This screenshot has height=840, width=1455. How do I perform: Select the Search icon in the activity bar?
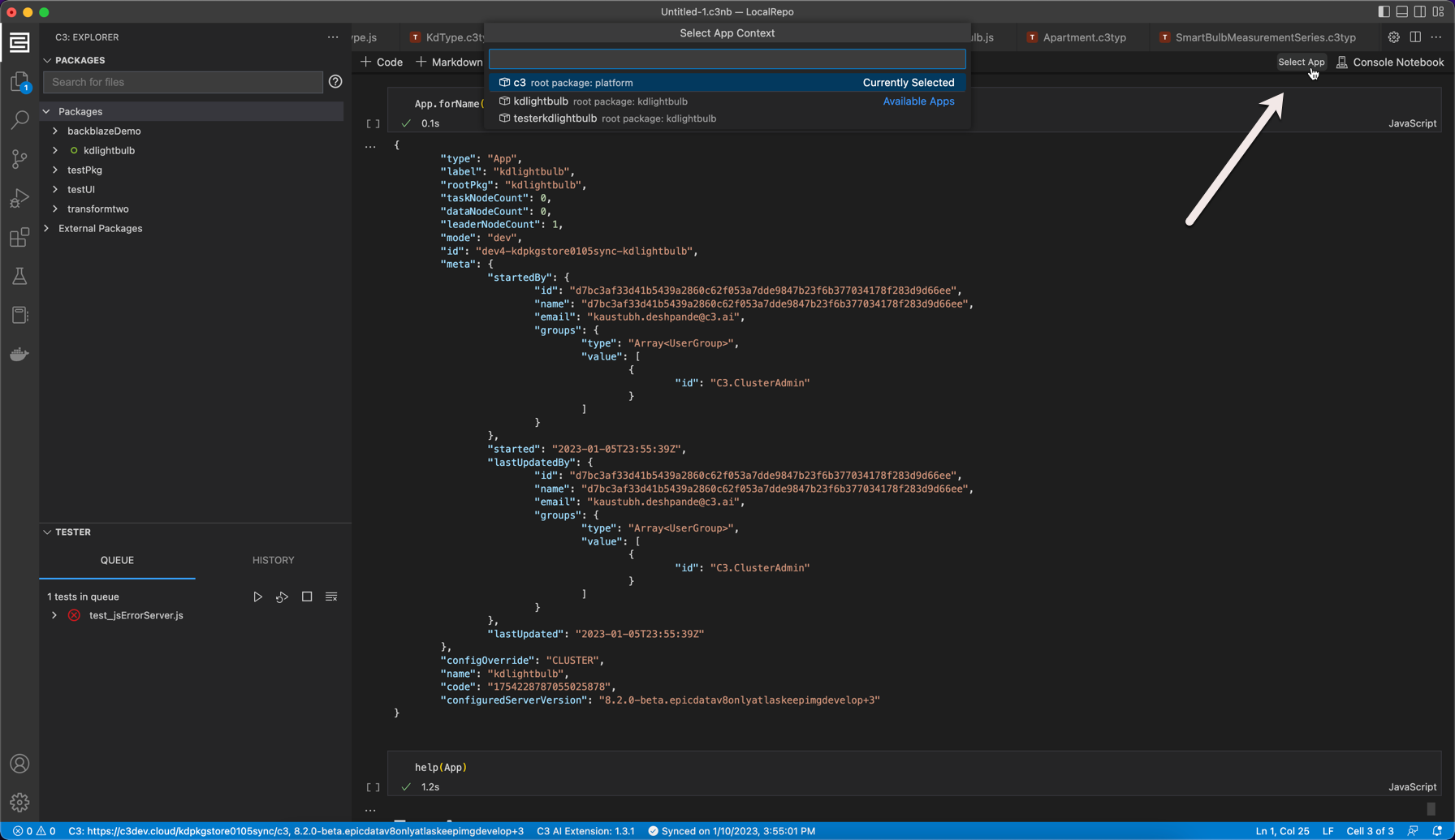pos(19,120)
